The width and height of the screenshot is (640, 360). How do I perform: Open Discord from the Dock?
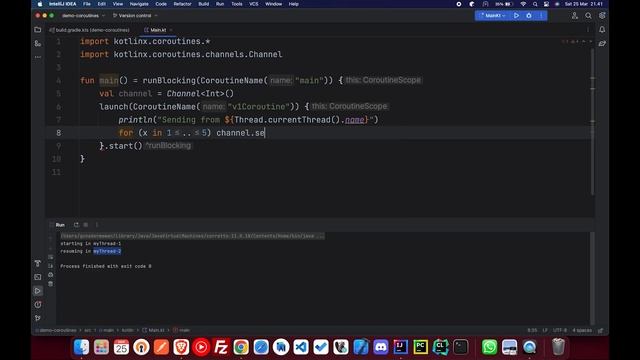[381, 347]
